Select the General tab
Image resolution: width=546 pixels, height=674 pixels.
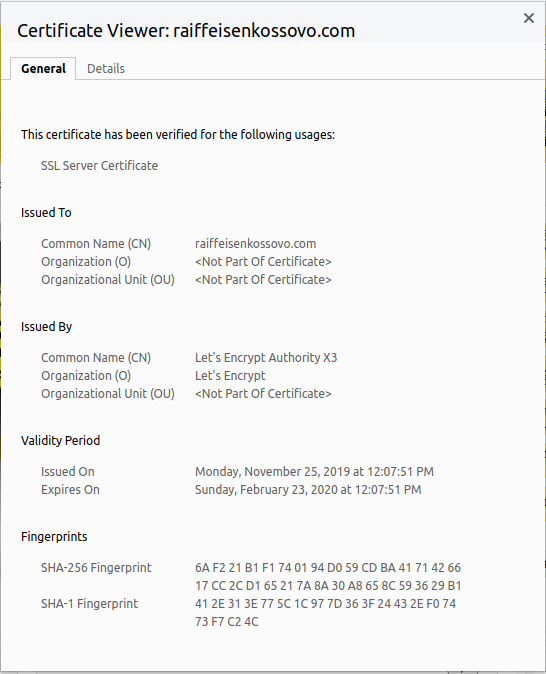click(43, 69)
